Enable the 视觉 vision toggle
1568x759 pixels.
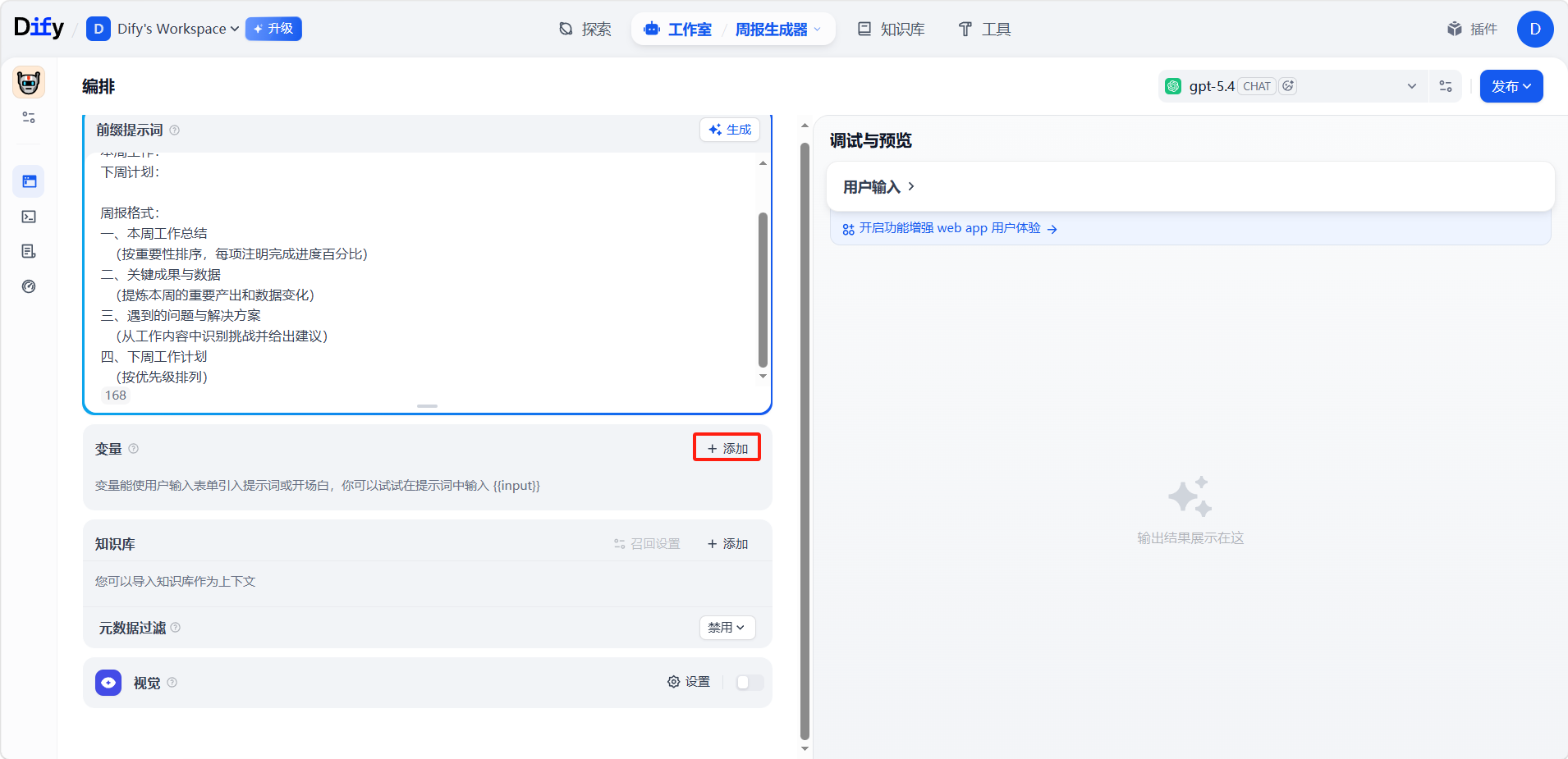pos(750,683)
